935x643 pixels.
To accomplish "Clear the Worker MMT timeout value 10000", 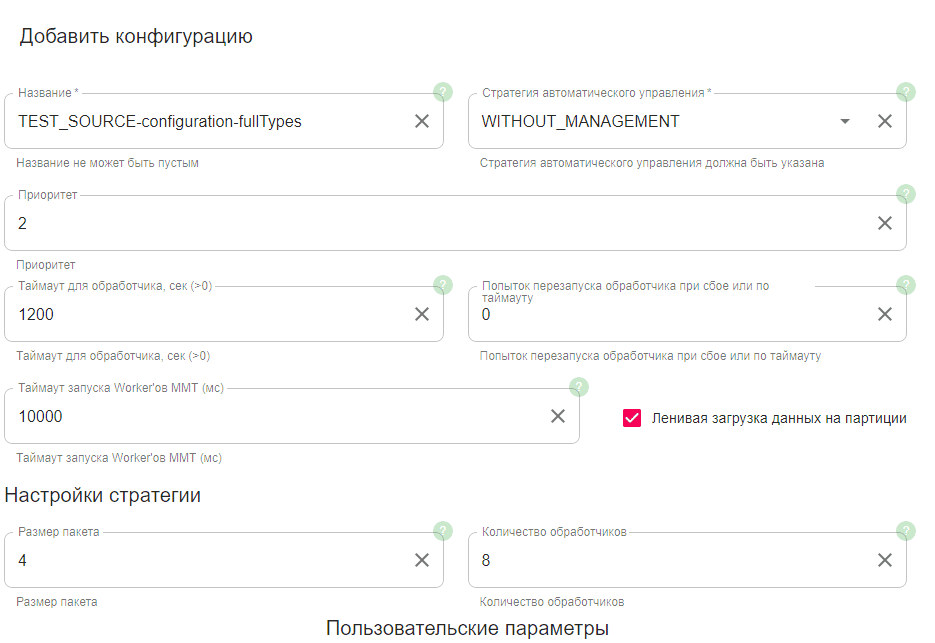I will 558,416.
